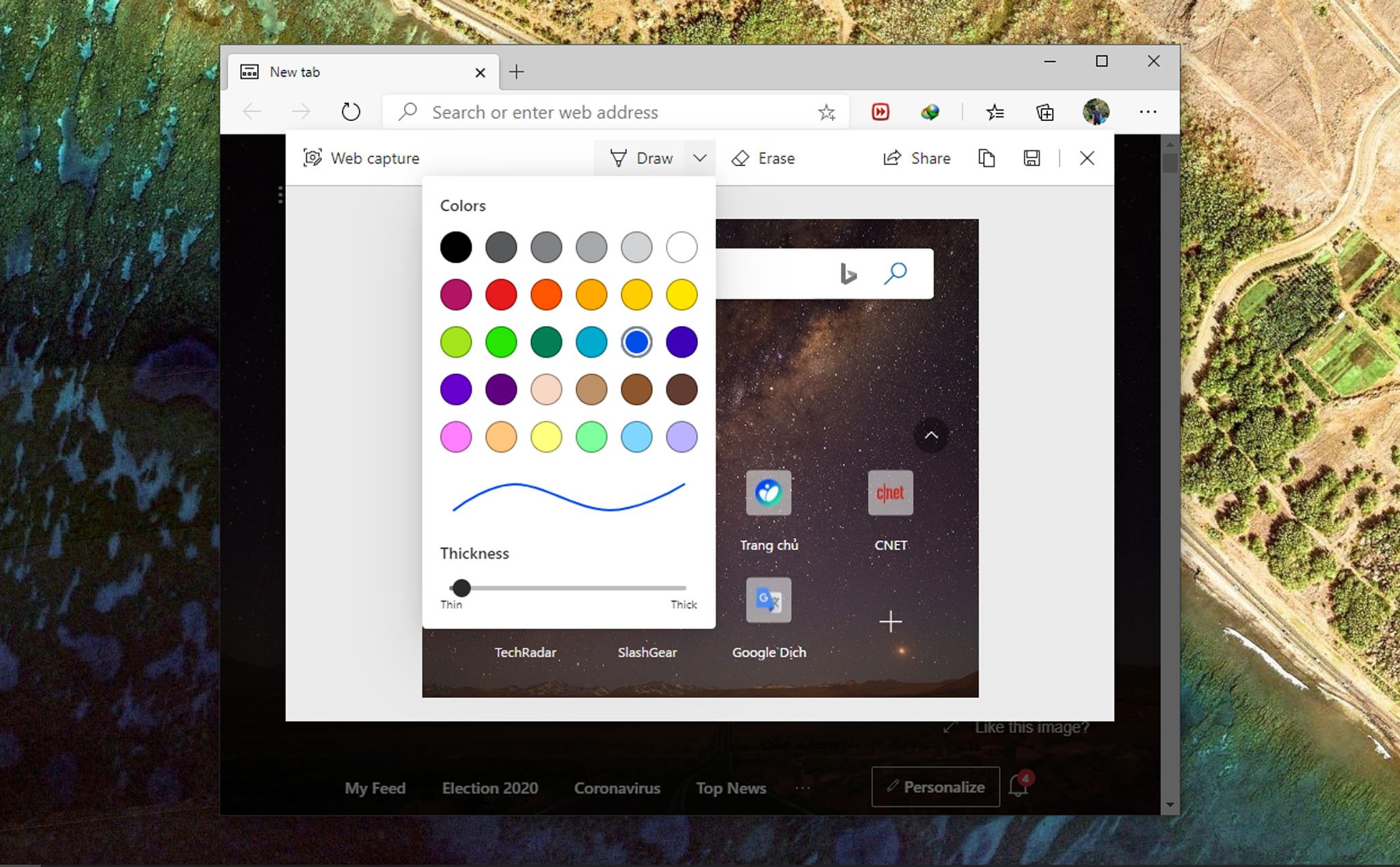Open Settings and more menu
This screenshot has height=867, width=1400.
coord(1148,112)
